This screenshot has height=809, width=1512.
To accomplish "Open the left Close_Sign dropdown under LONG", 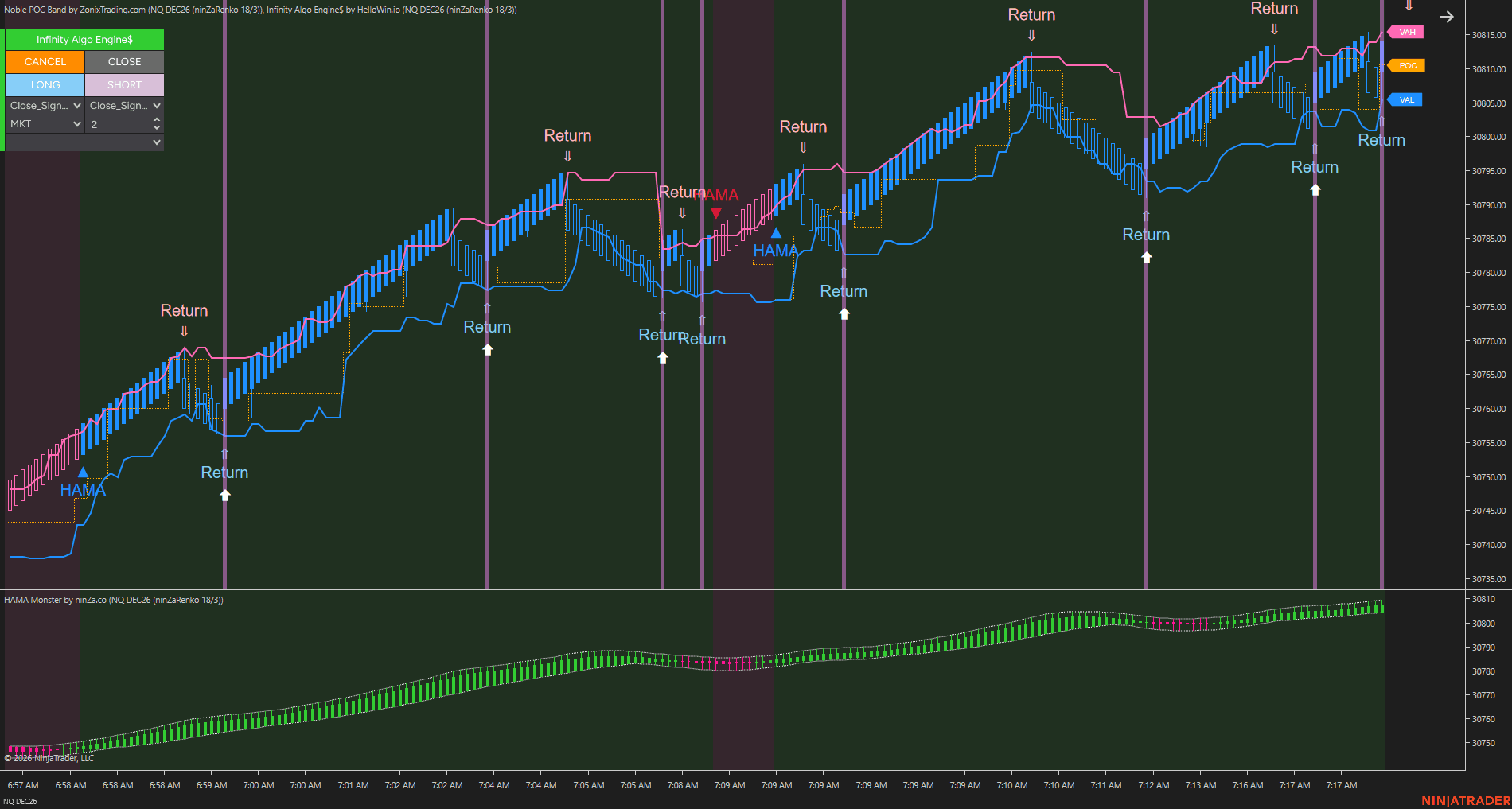I will click(45, 106).
